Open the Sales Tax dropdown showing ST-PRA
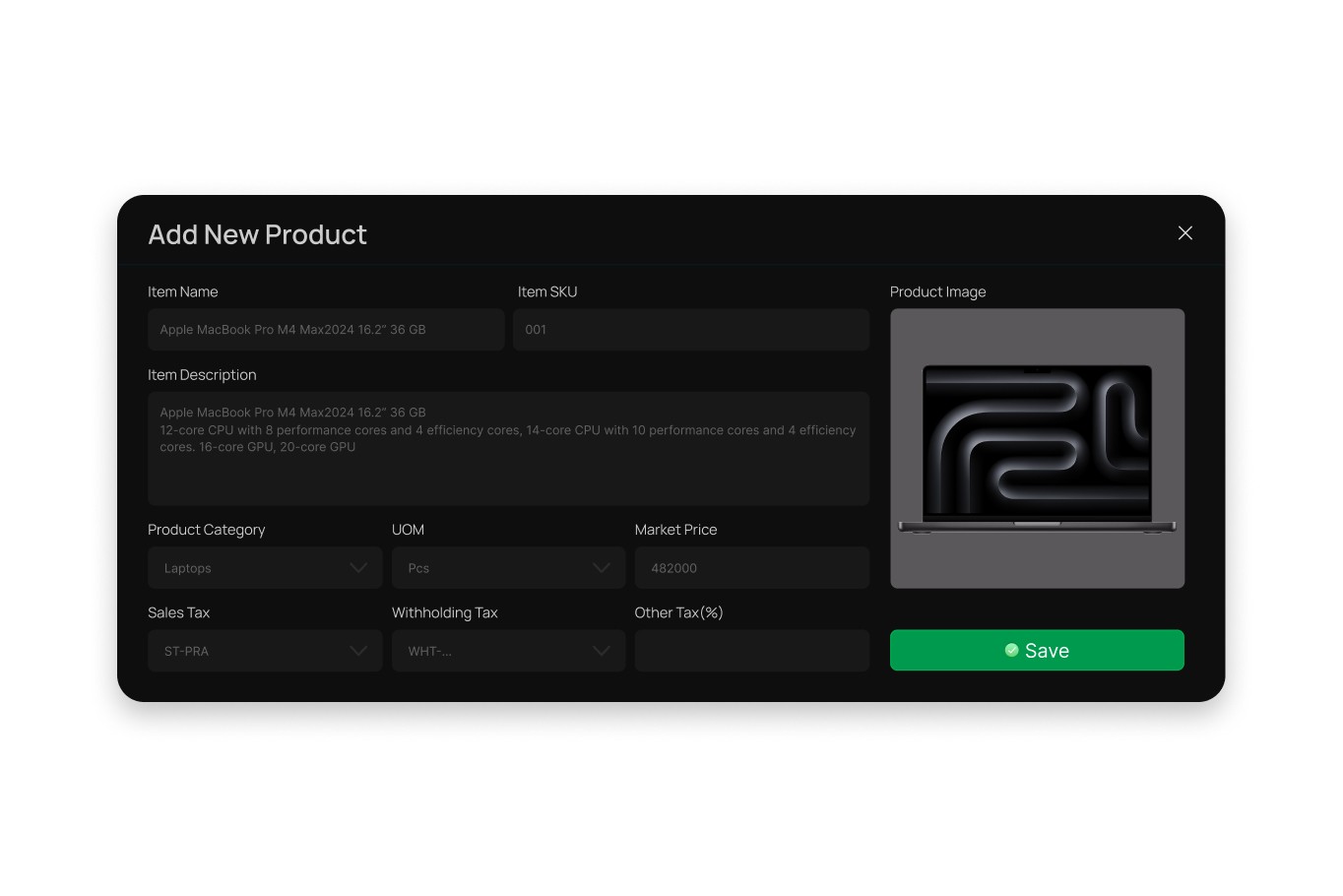This screenshot has height=896, width=1343. [x=265, y=651]
